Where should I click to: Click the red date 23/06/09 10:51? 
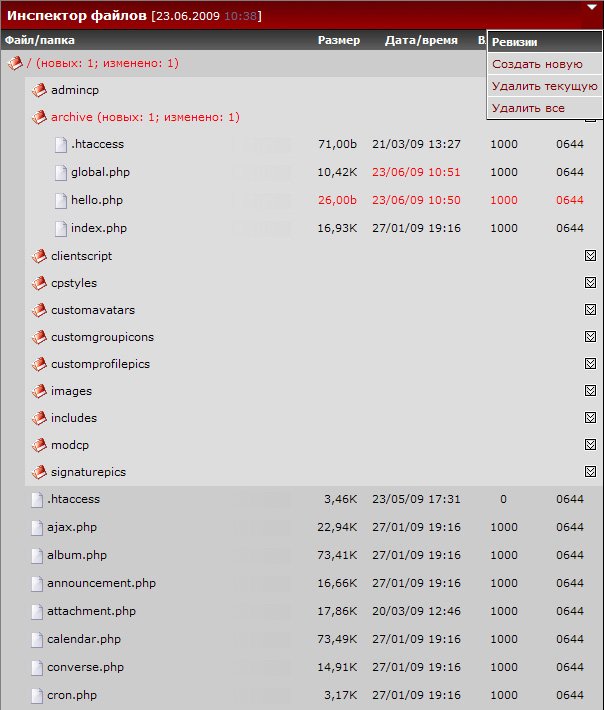pos(416,172)
